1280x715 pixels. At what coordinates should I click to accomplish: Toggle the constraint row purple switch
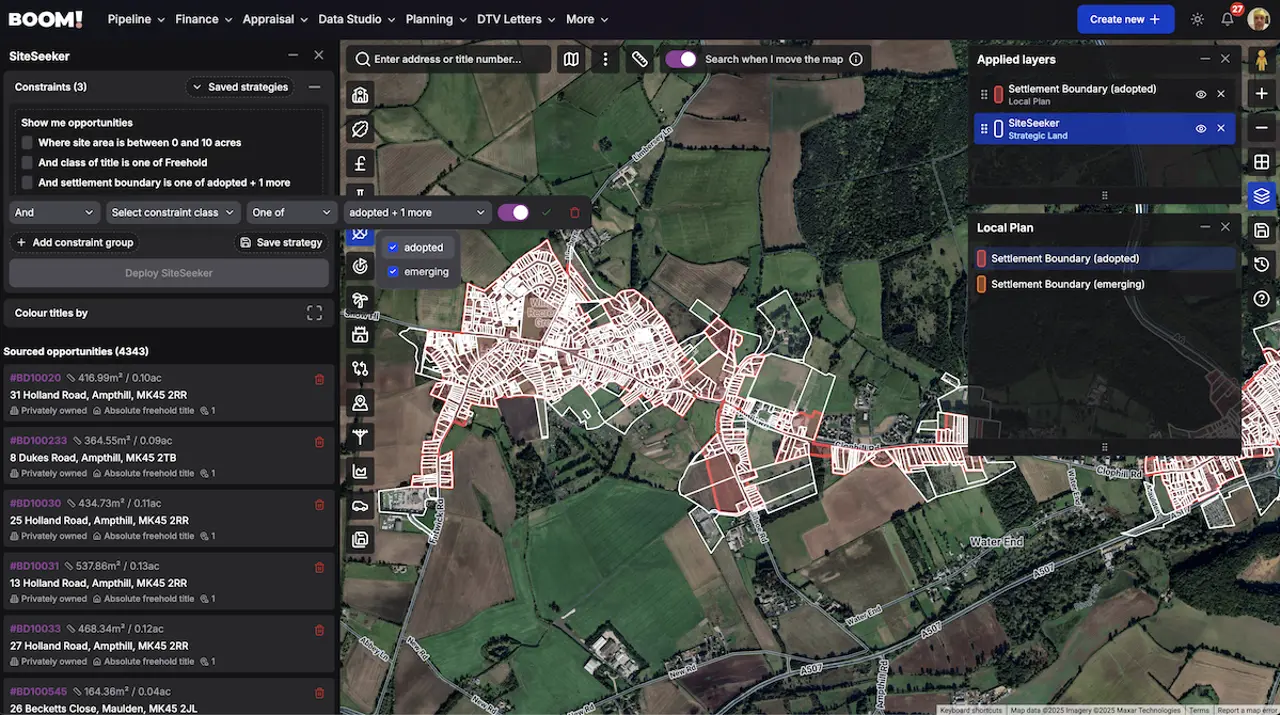click(x=513, y=212)
